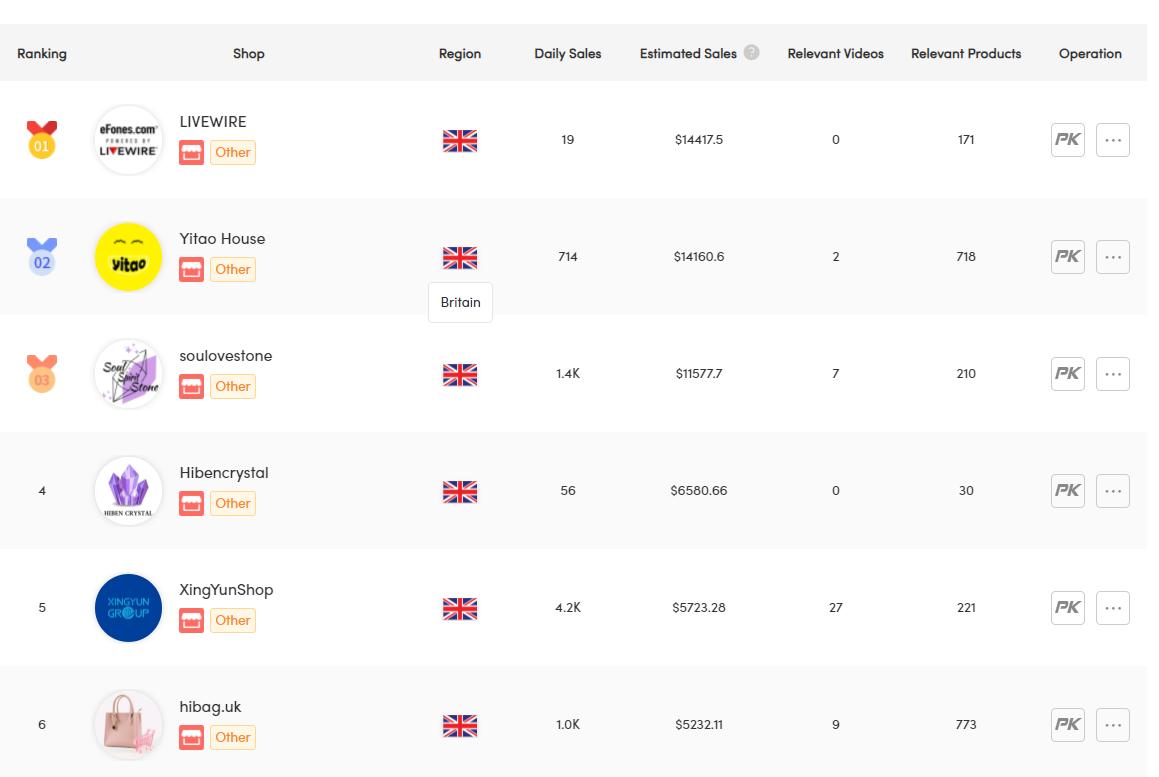This screenshot has height=777, width=1159.
Task: Click the Britain flag in Yitao House row
Action: [x=460, y=257]
